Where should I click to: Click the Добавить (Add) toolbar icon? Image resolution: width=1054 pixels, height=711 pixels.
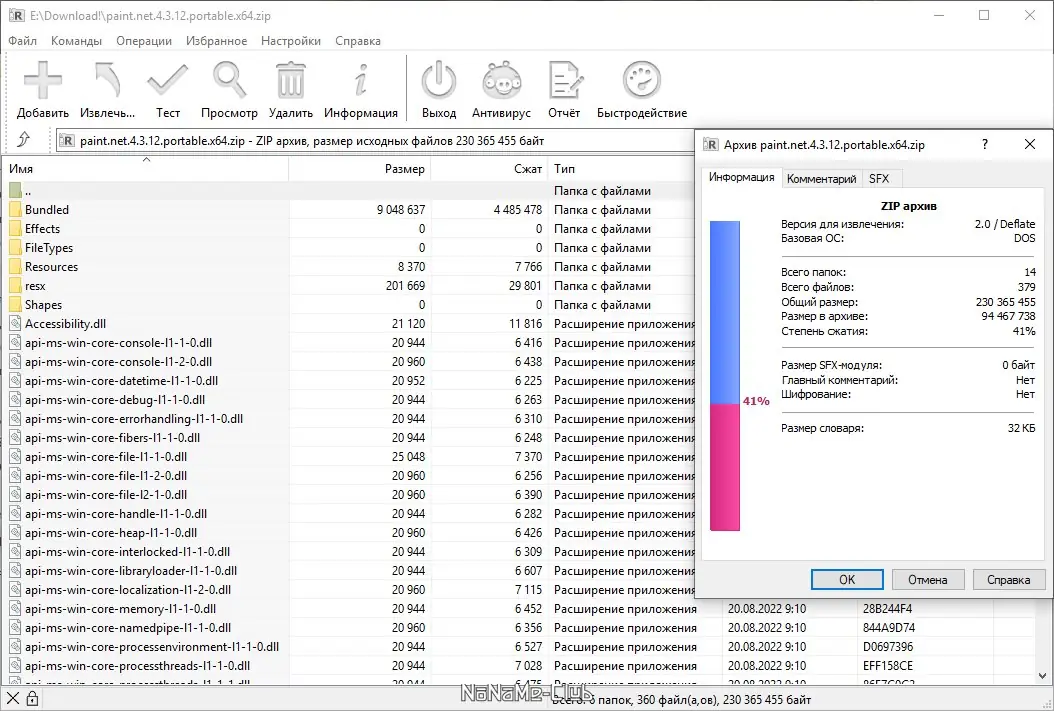click(x=42, y=81)
